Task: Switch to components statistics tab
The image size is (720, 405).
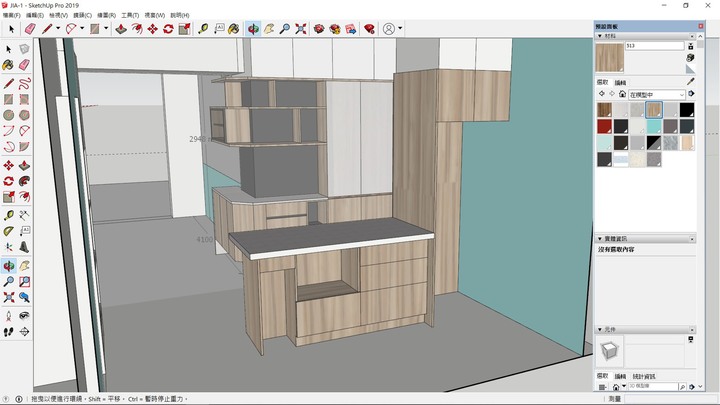Action: point(644,376)
